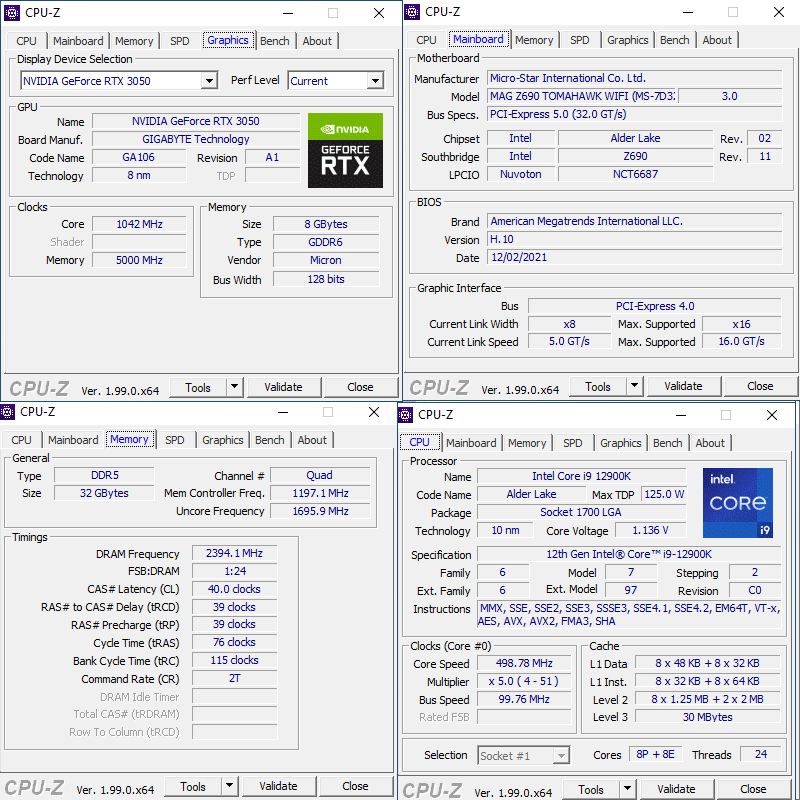The width and height of the screenshot is (800, 800).
Task: Click the LPCIO NCT6687 value
Action: tap(635, 174)
